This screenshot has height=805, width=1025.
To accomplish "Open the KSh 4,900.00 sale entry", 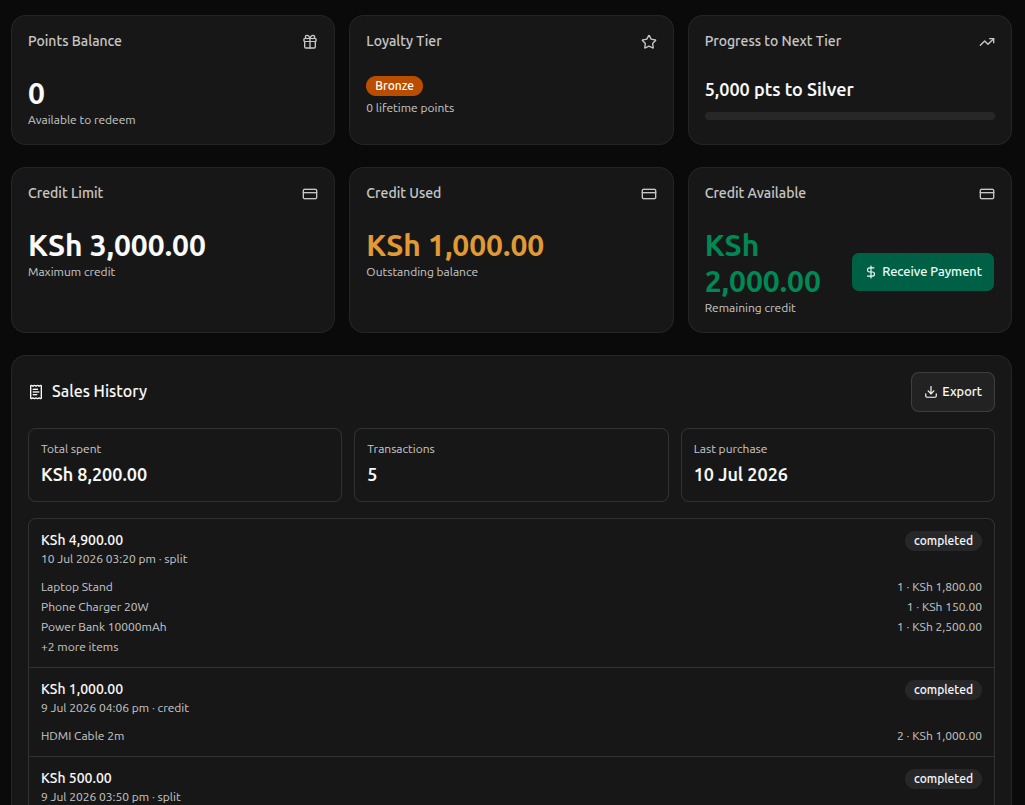I will pyautogui.click(x=511, y=593).
